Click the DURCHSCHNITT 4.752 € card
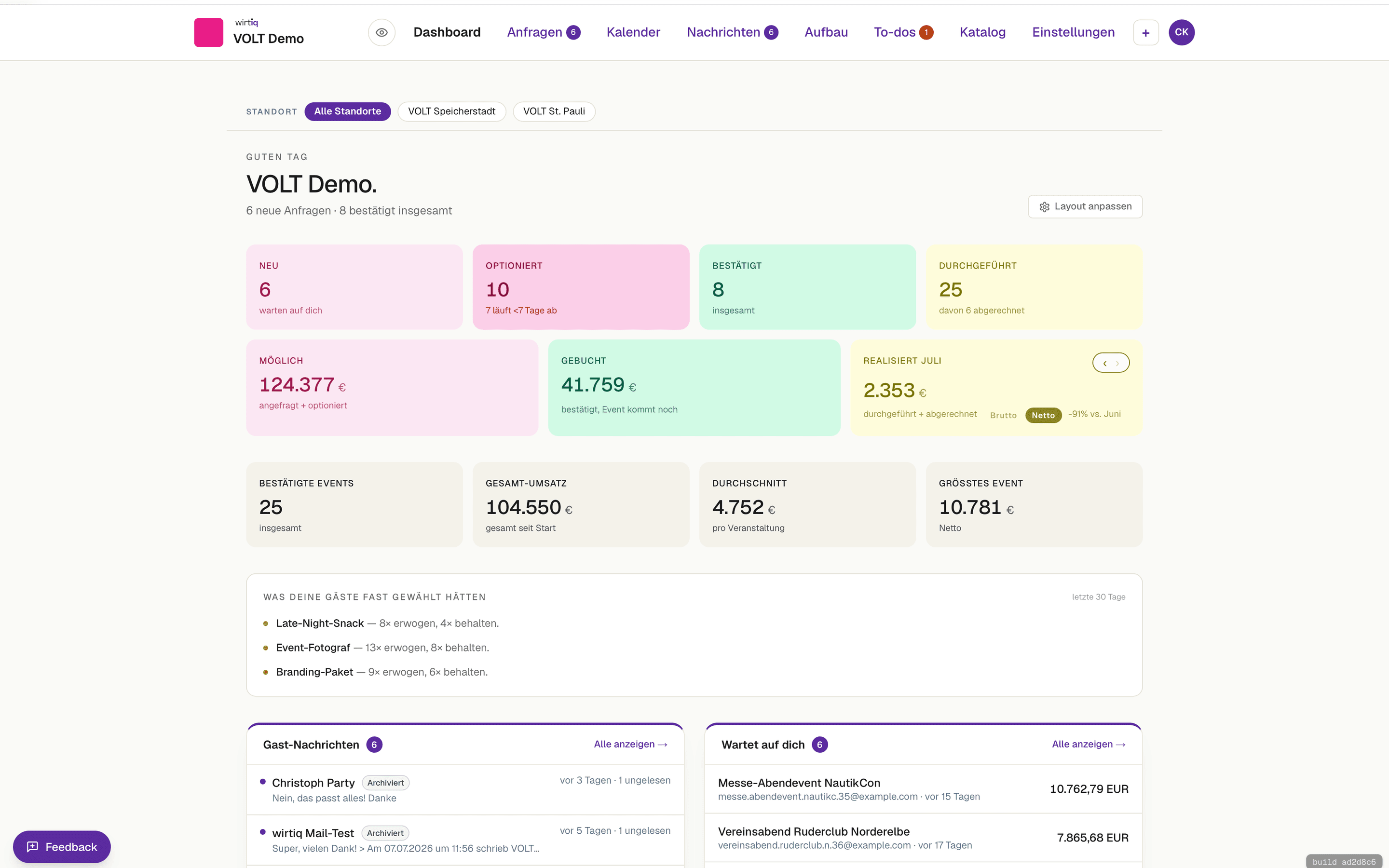Viewport: 1389px width, 868px height. [807, 504]
